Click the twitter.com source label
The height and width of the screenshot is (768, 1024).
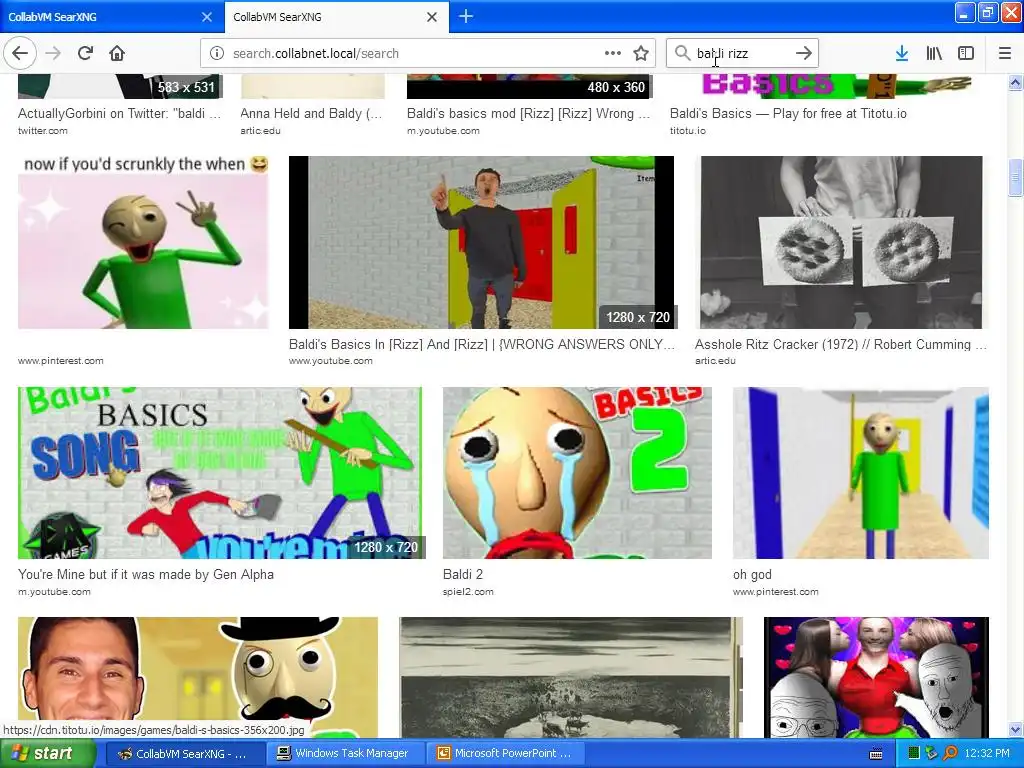click(x=42, y=131)
